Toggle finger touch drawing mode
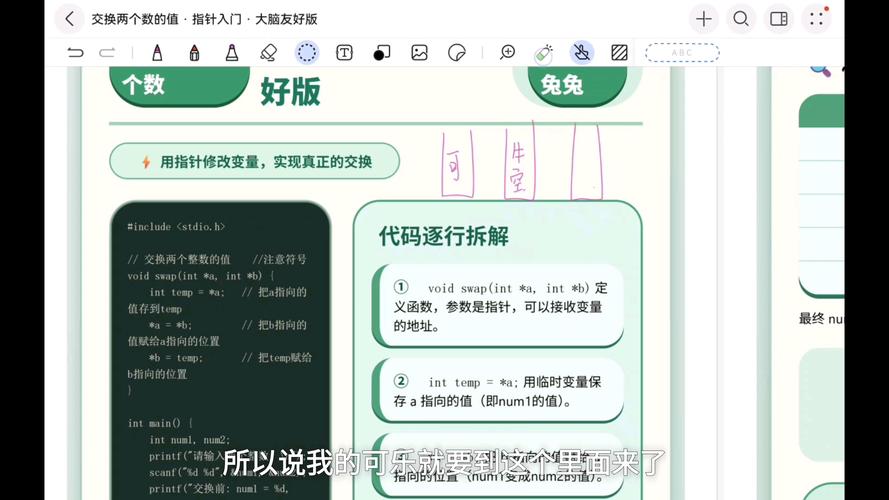This screenshot has height=500, width=889. coord(581,53)
